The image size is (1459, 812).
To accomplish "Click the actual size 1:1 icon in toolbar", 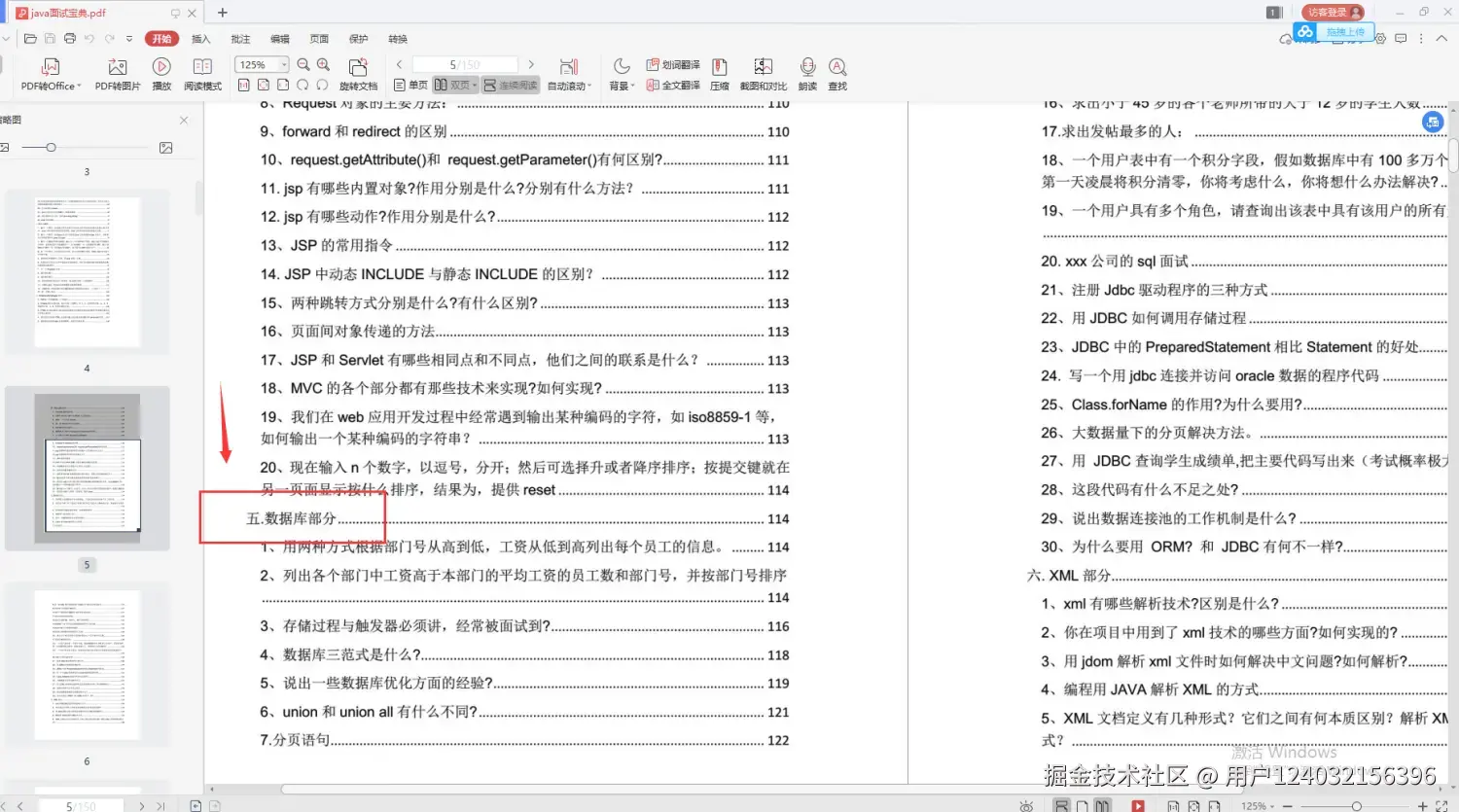I will pos(244,86).
